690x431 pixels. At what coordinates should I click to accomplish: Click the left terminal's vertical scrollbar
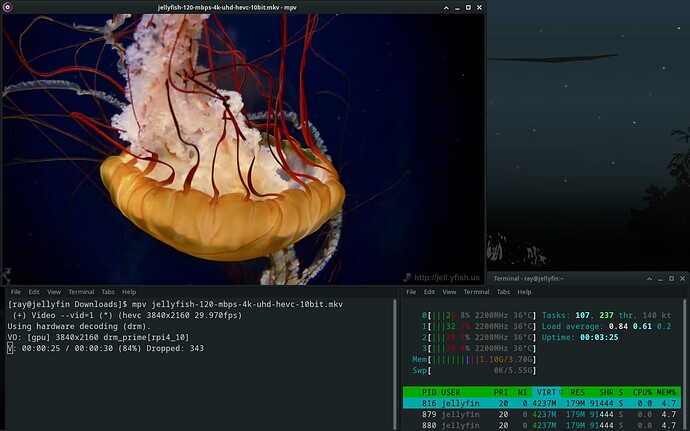(x=395, y=365)
